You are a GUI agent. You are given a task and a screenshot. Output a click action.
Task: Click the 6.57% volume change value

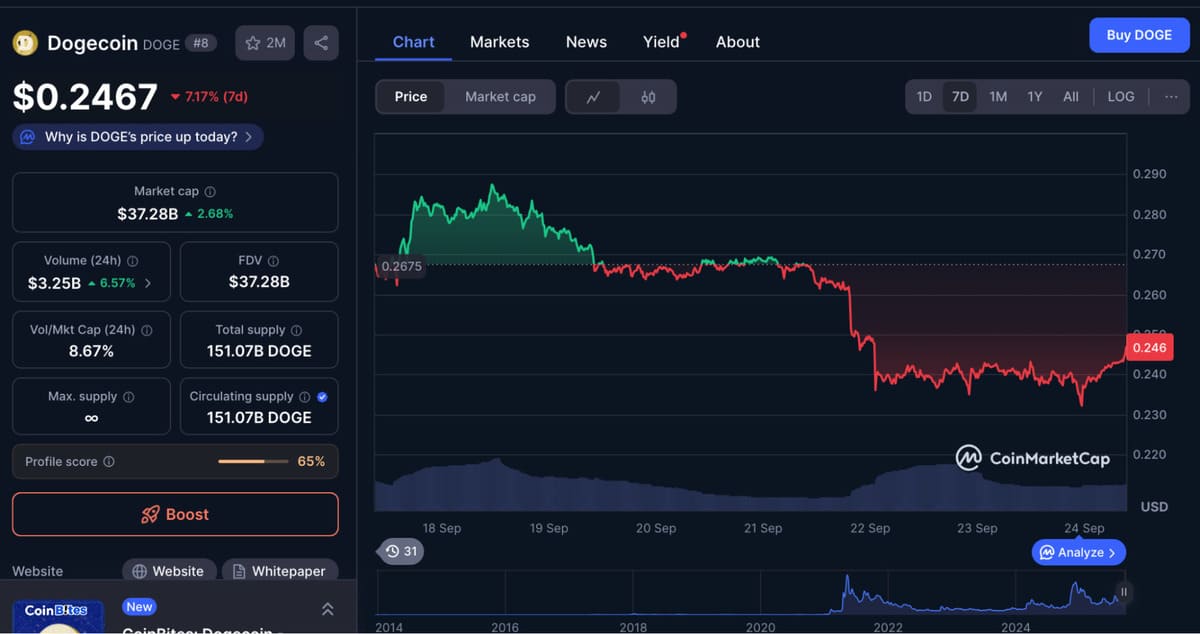(112, 283)
